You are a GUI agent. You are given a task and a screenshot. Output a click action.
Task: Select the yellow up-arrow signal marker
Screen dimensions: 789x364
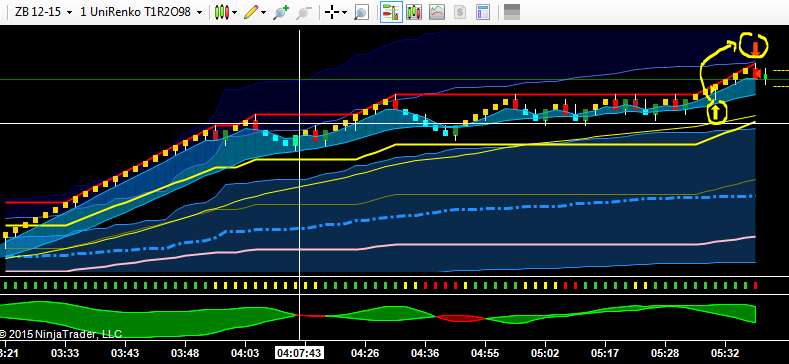coord(716,111)
